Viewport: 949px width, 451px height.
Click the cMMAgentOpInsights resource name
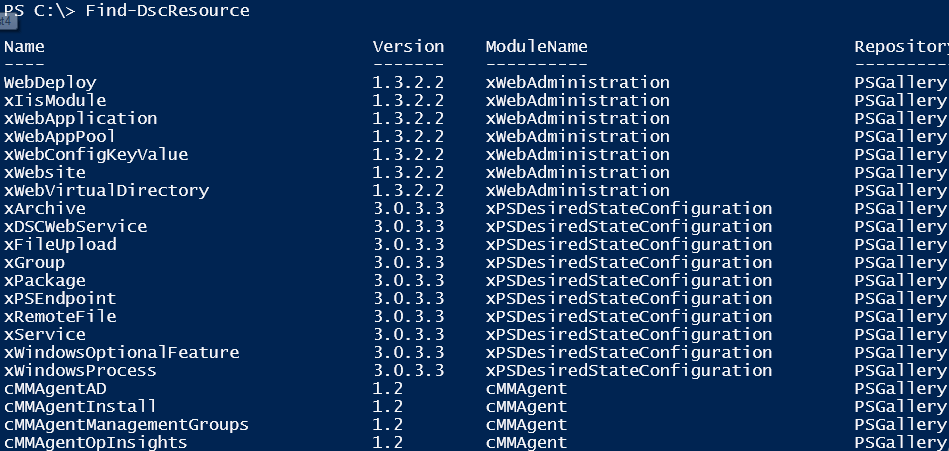point(96,442)
